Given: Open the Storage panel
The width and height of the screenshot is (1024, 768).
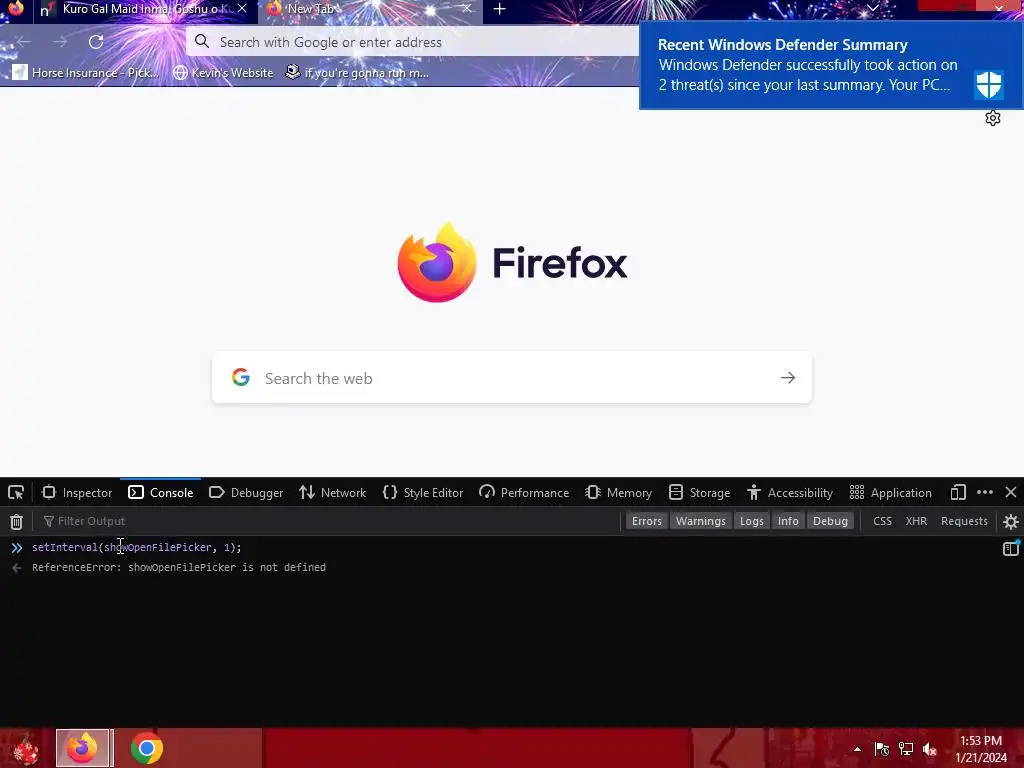Looking at the screenshot, I should coord(699,492).
